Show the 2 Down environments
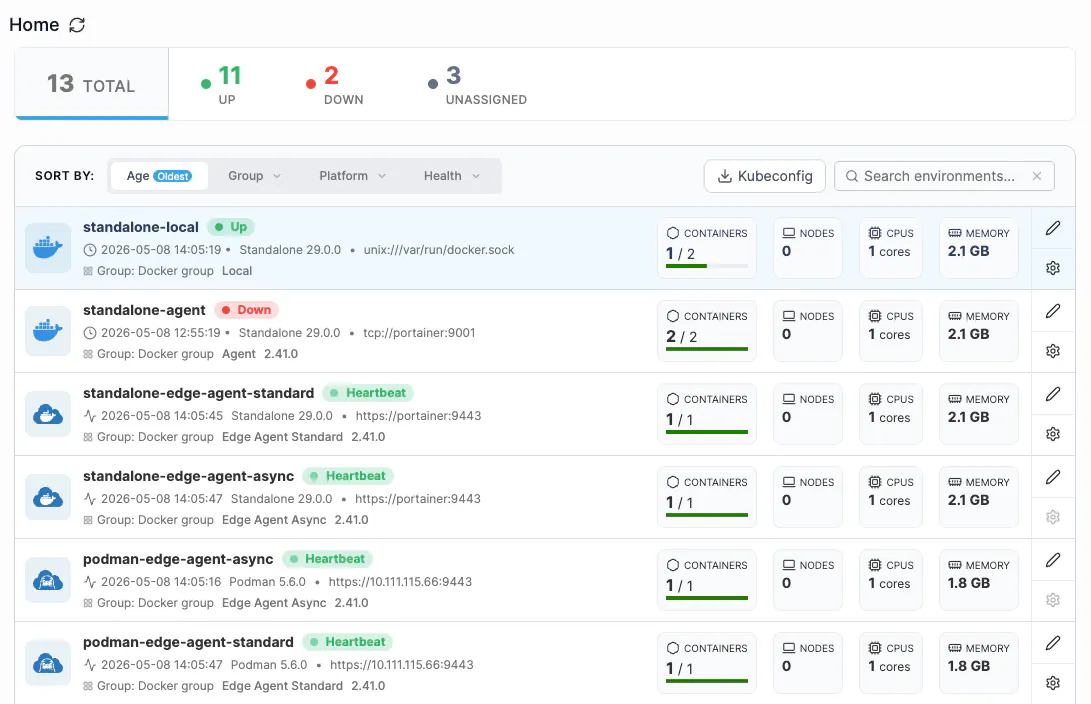Screen dimensions: 1091x704 tap(335, 84)
